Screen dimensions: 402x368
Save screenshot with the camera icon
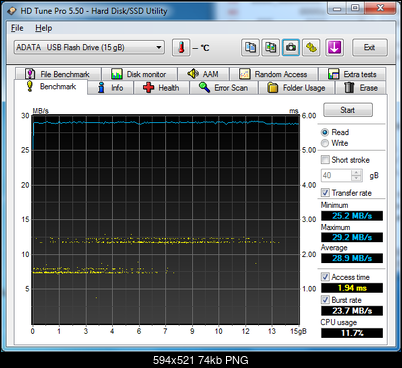(x=291, y=47)
